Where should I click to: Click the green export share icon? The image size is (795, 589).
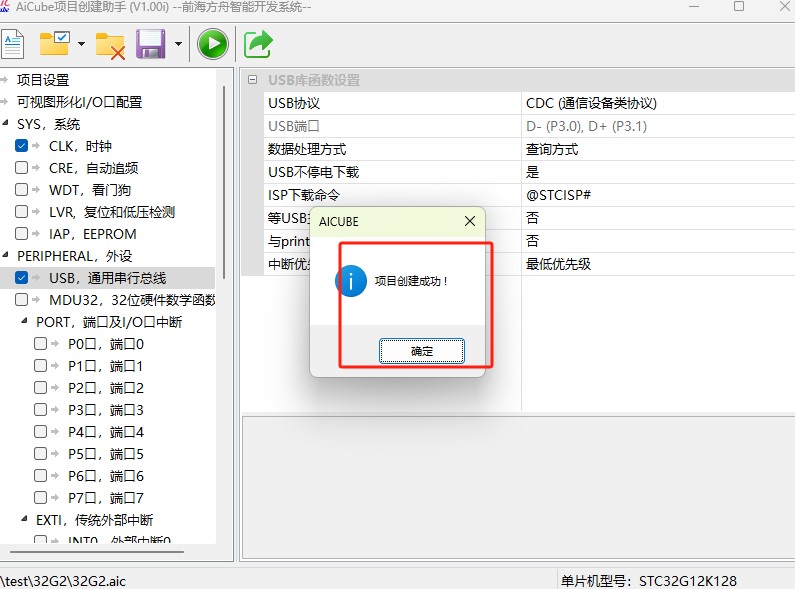(258, 45)
